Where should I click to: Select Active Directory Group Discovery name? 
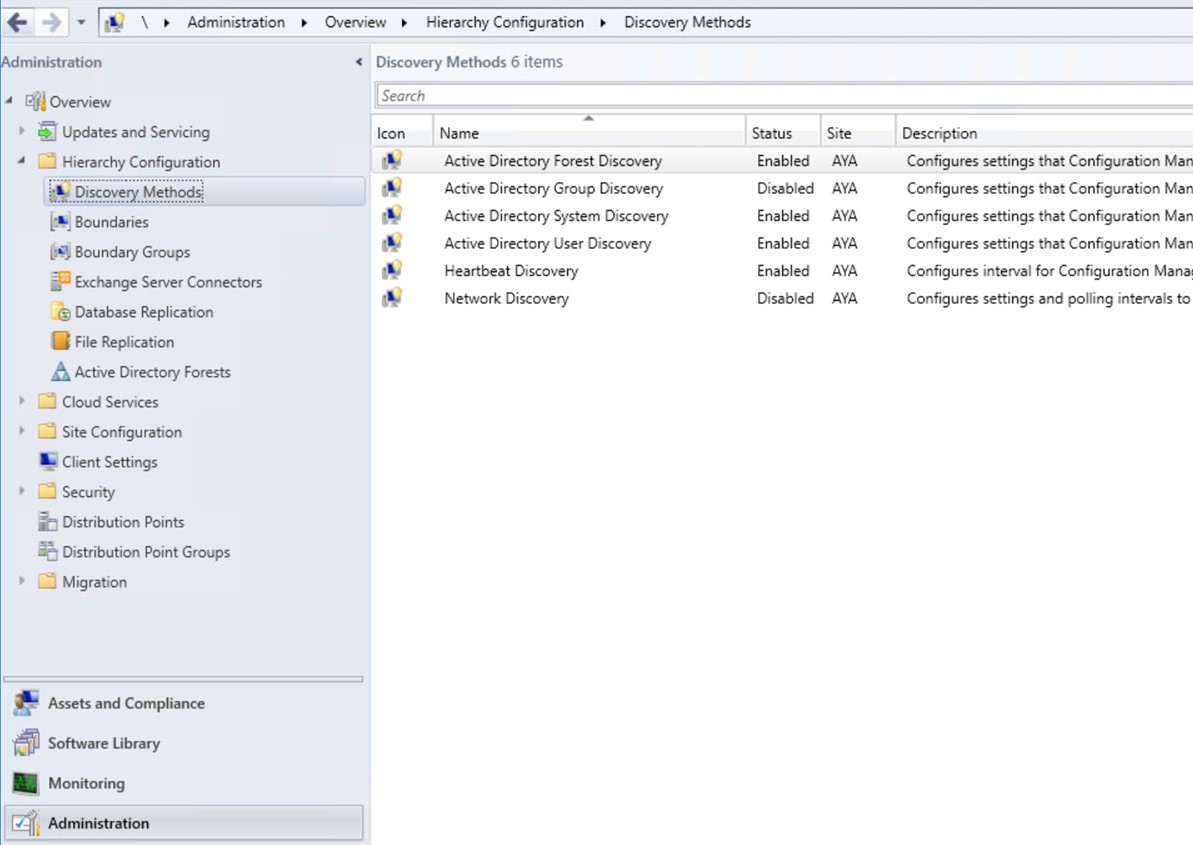[x=553, y=189]
